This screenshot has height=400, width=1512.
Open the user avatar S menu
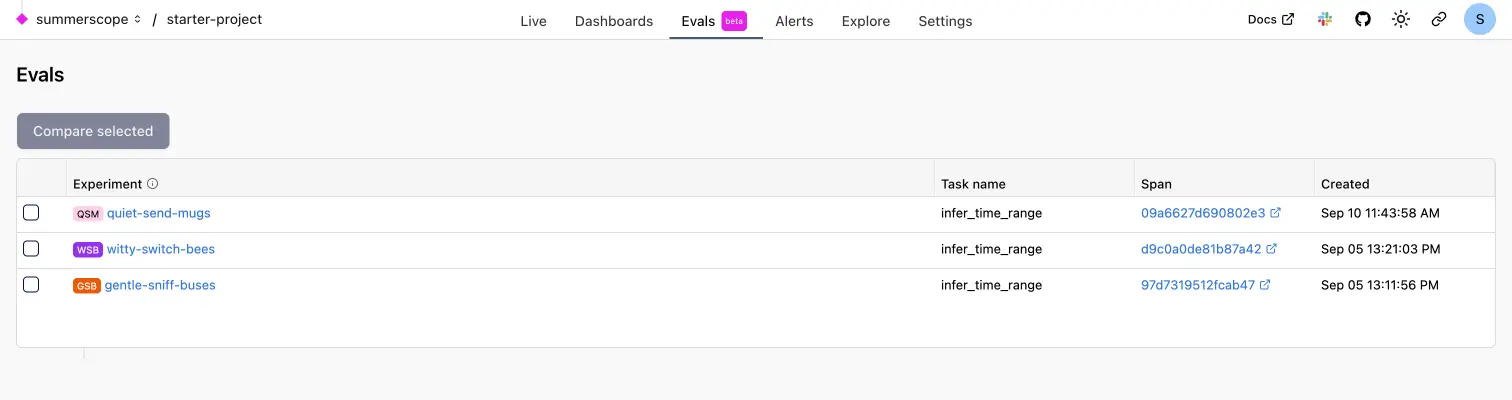1479,19
